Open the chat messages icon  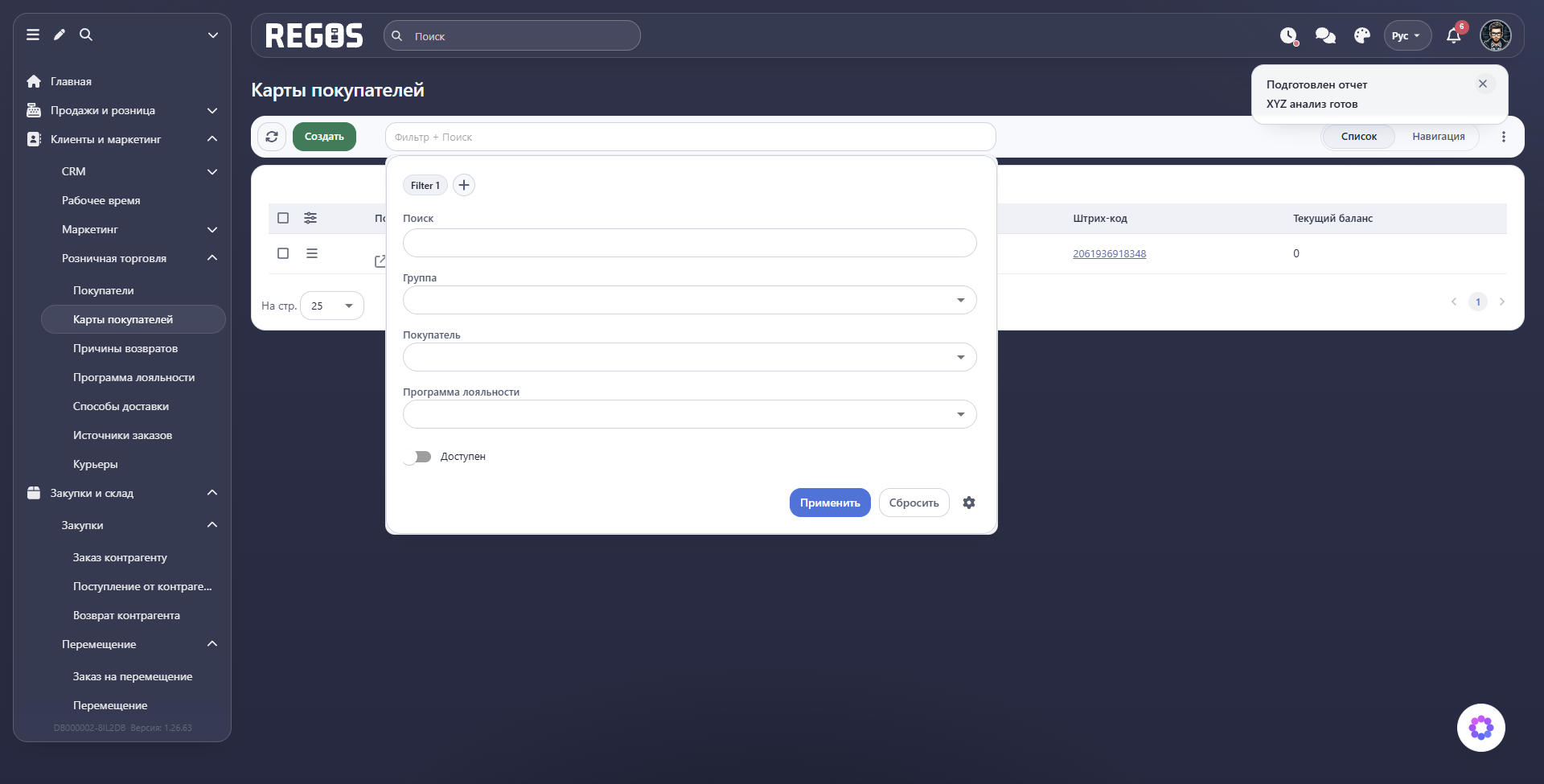(1325, 35)
